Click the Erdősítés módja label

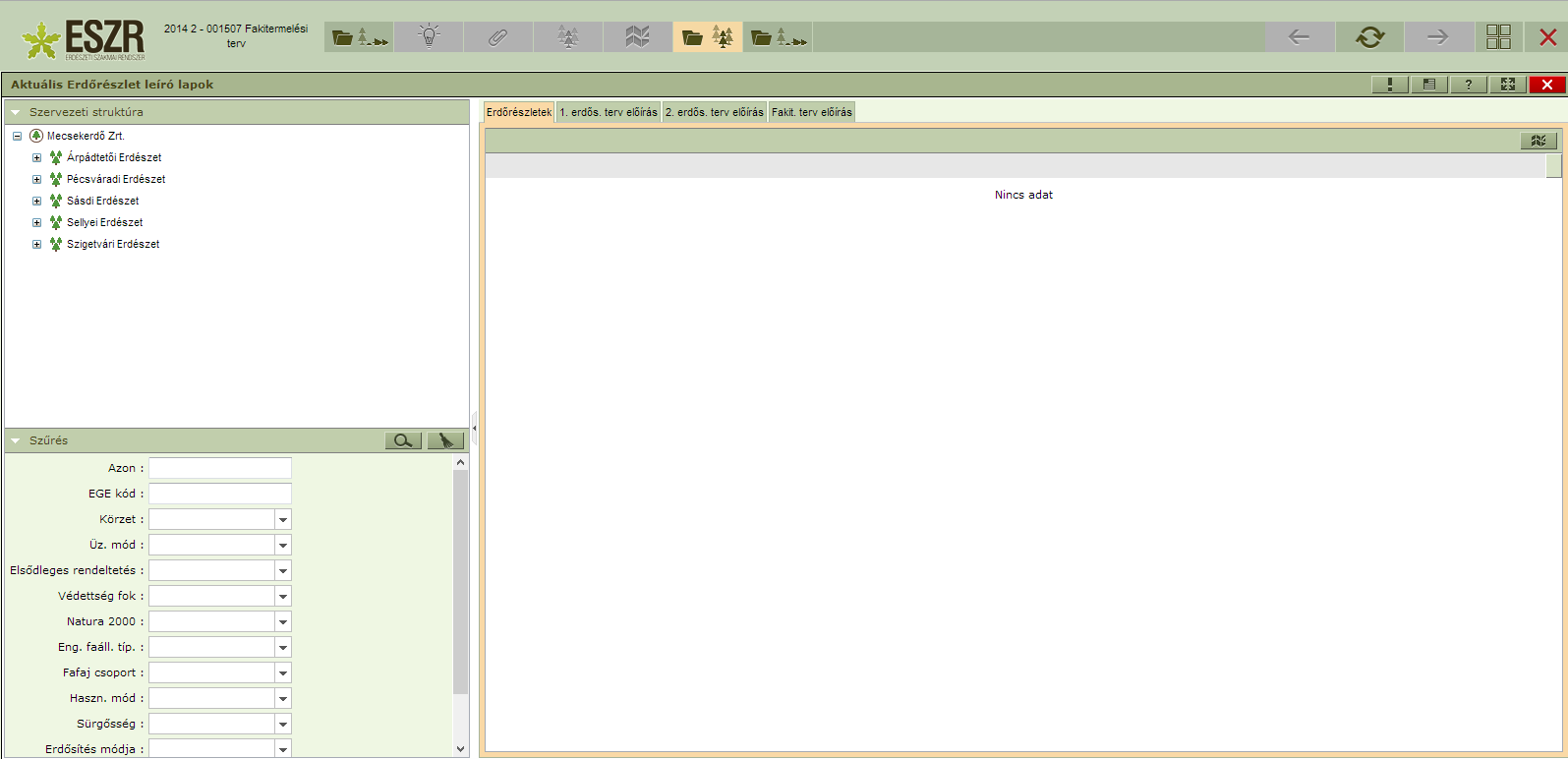(x=94, y=749)
